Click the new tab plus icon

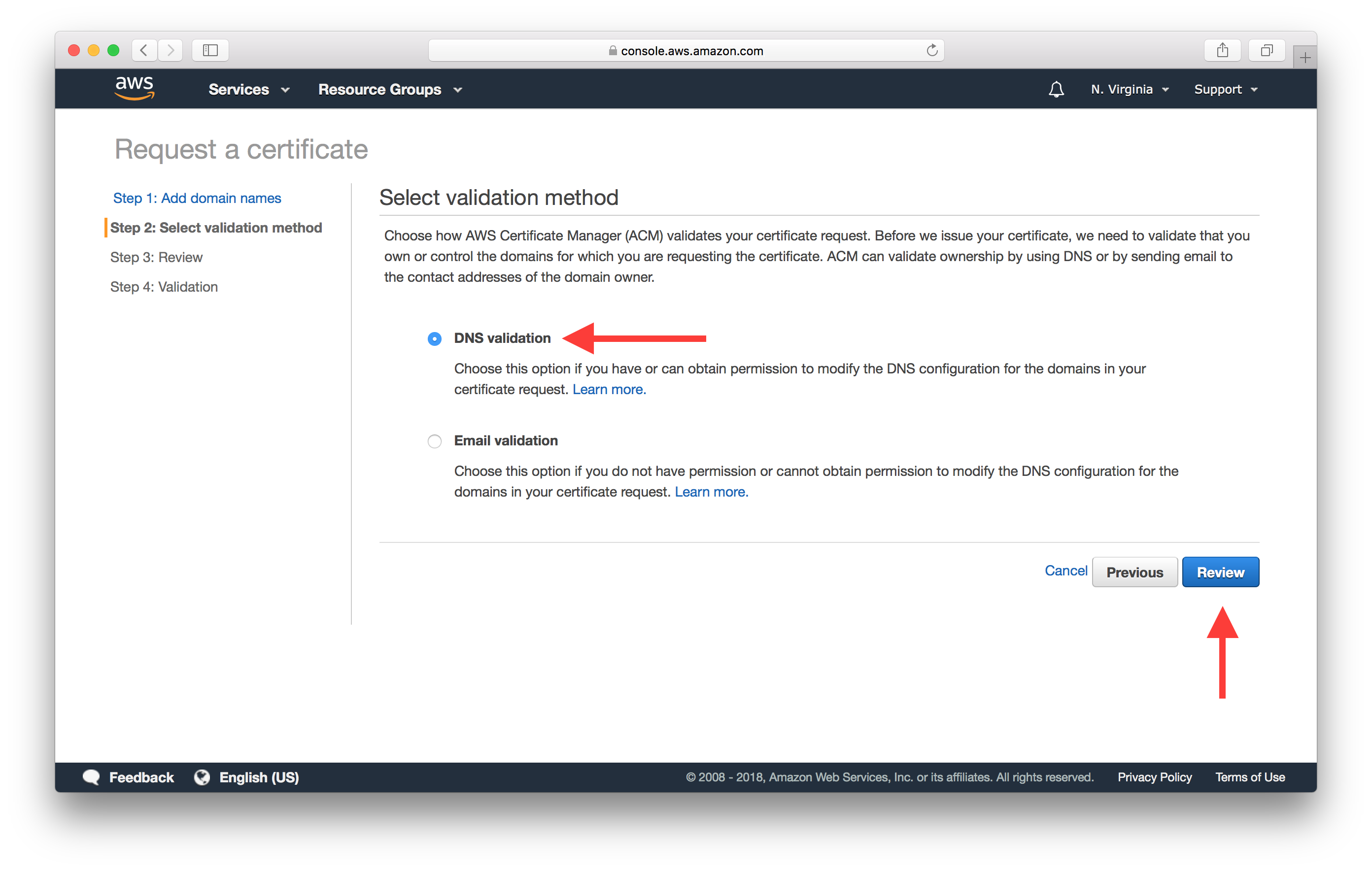pos(1305,58)
